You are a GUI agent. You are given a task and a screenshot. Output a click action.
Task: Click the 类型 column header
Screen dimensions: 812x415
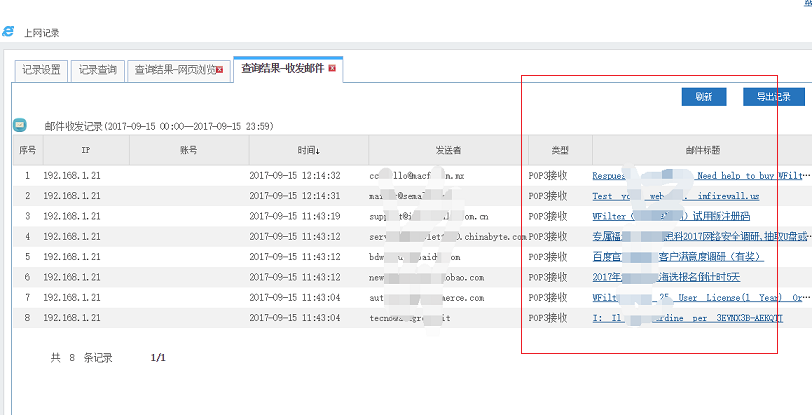[560, 150]
